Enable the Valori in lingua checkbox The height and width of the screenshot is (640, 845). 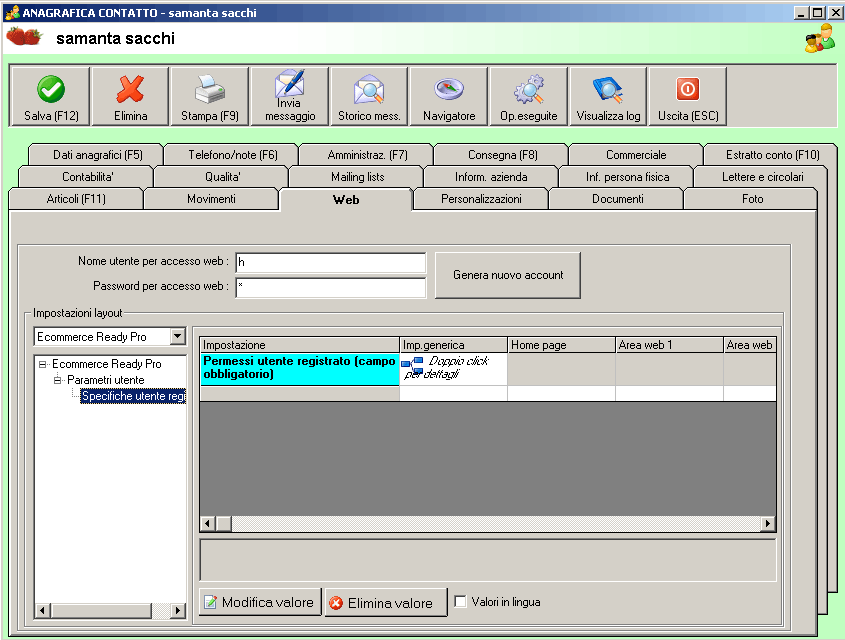[461, 602]
